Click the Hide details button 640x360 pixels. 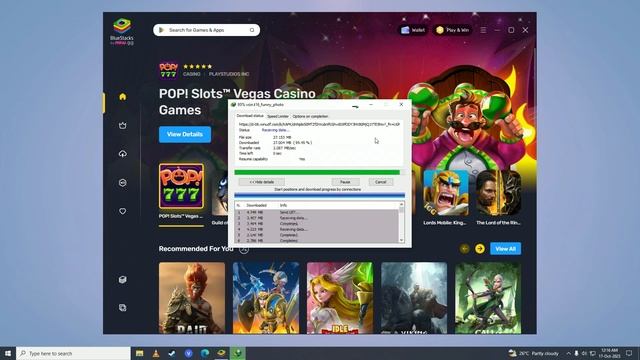tap(262, 182)
